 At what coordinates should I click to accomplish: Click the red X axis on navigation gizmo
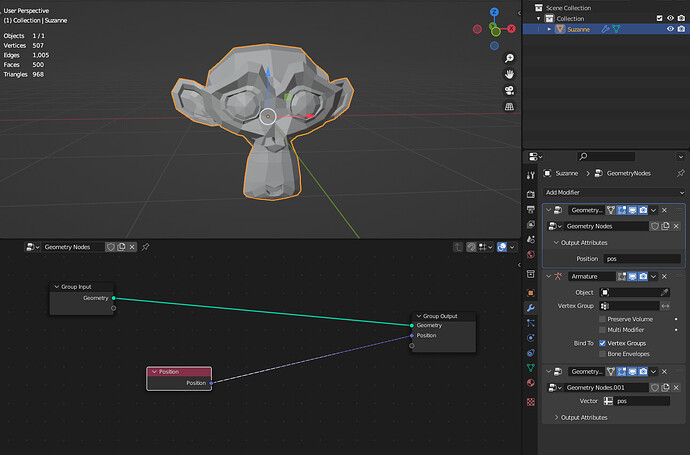(511, 29)
